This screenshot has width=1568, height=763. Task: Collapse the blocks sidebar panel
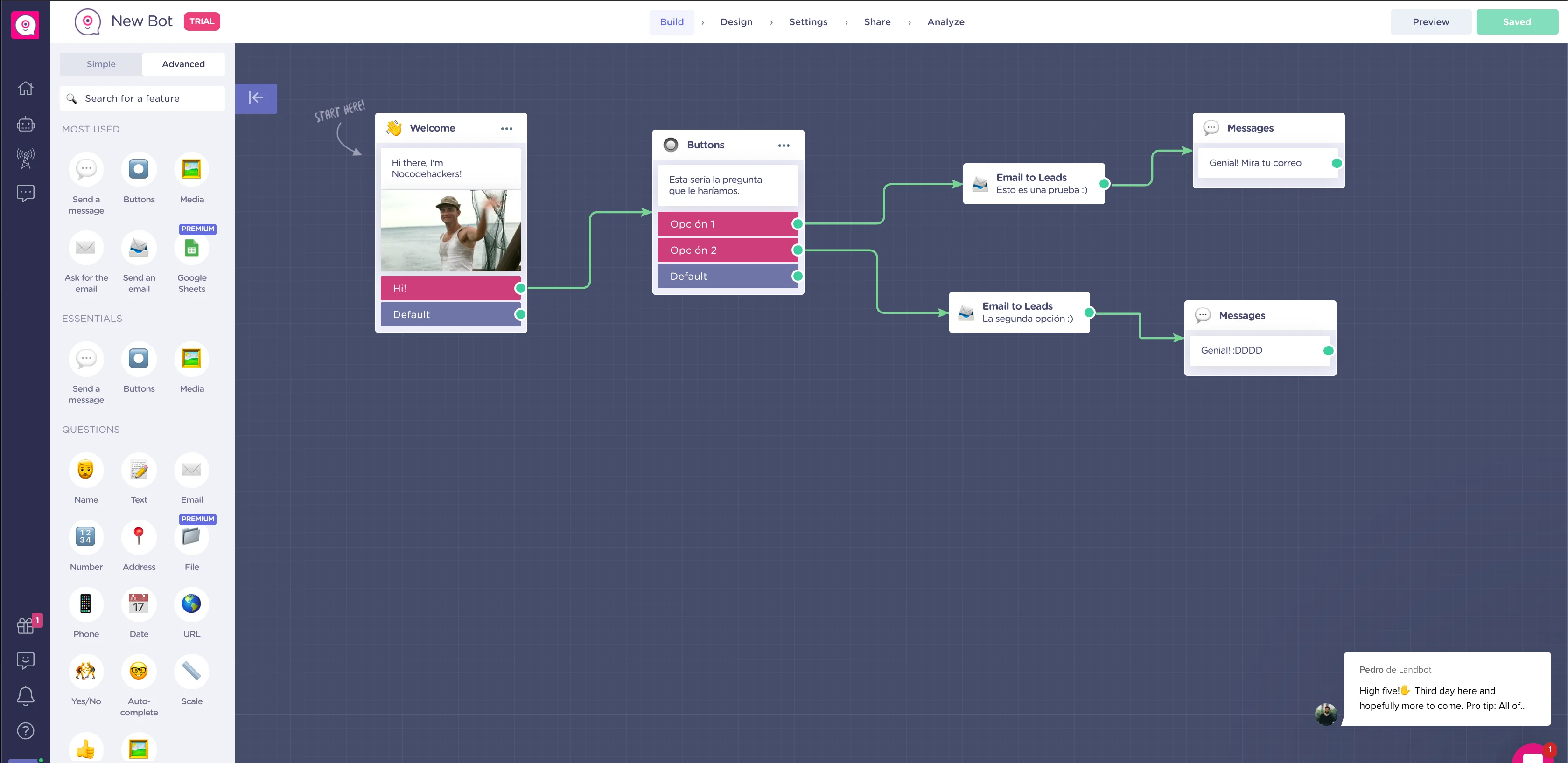256,98
